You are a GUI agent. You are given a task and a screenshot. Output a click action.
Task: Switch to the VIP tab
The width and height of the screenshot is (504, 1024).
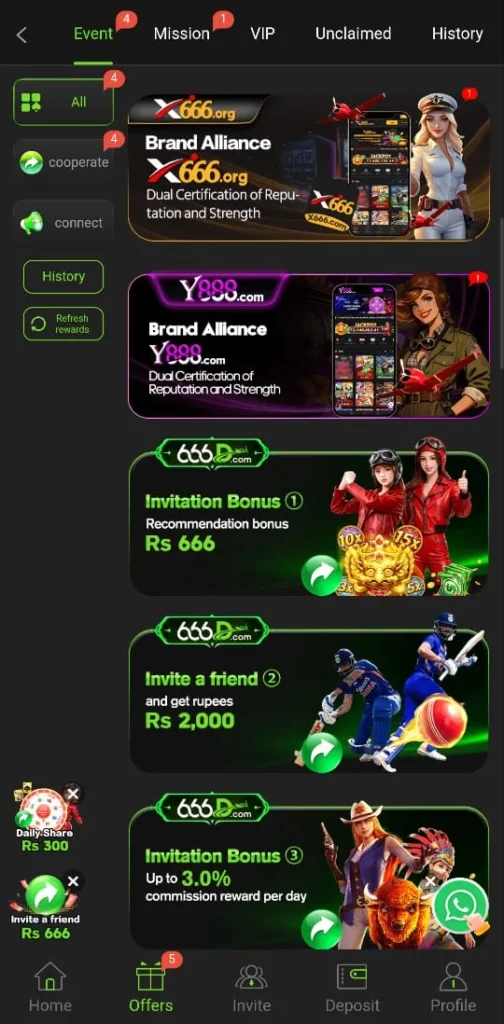click(x=262, y=34)
